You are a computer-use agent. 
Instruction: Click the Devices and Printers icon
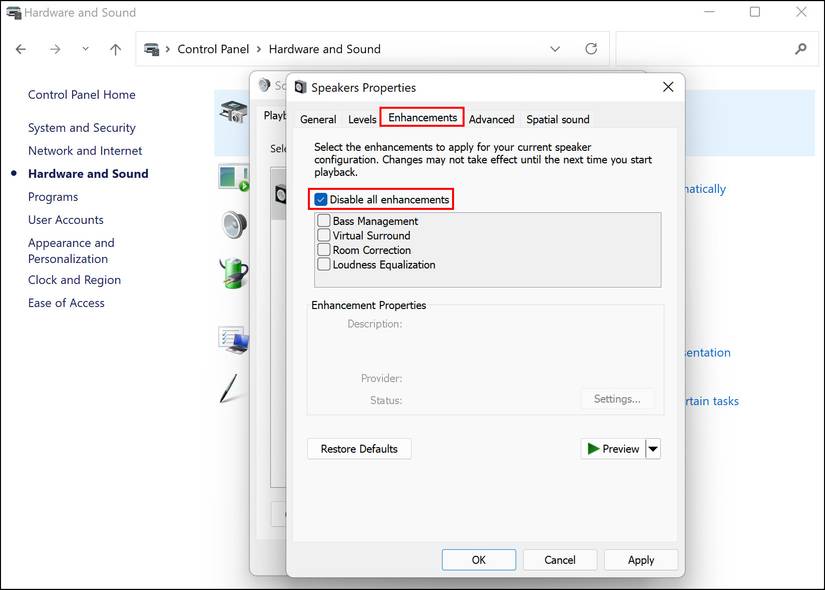[234, 111]
